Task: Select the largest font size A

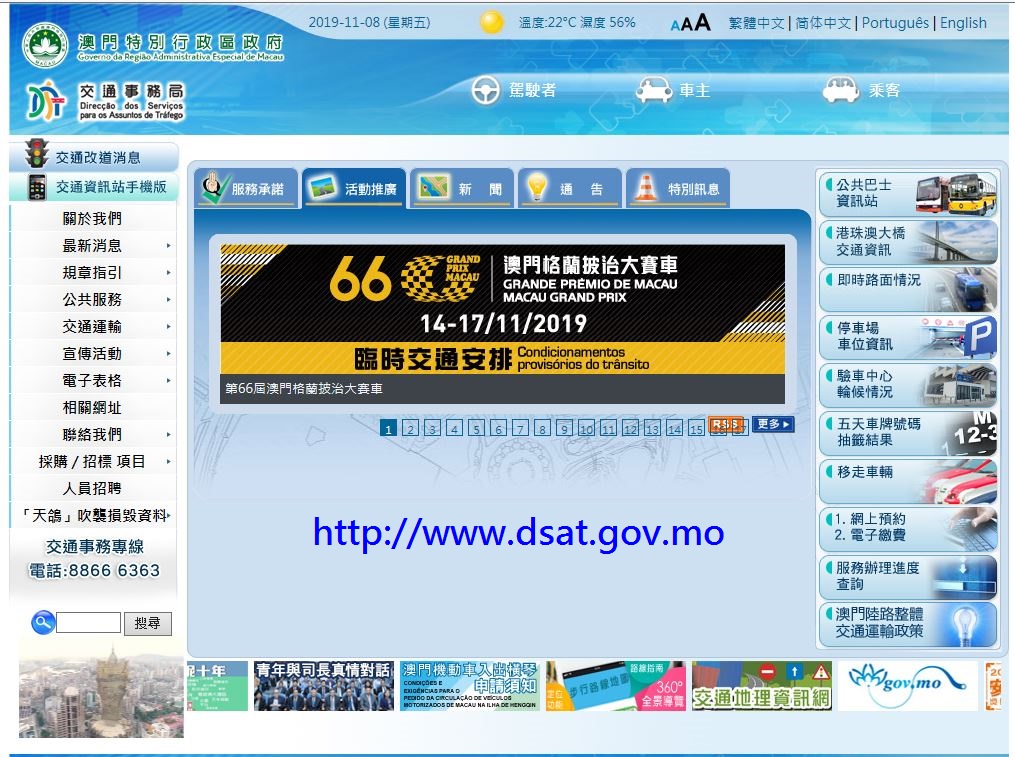Action: click(x=703, y=23)
